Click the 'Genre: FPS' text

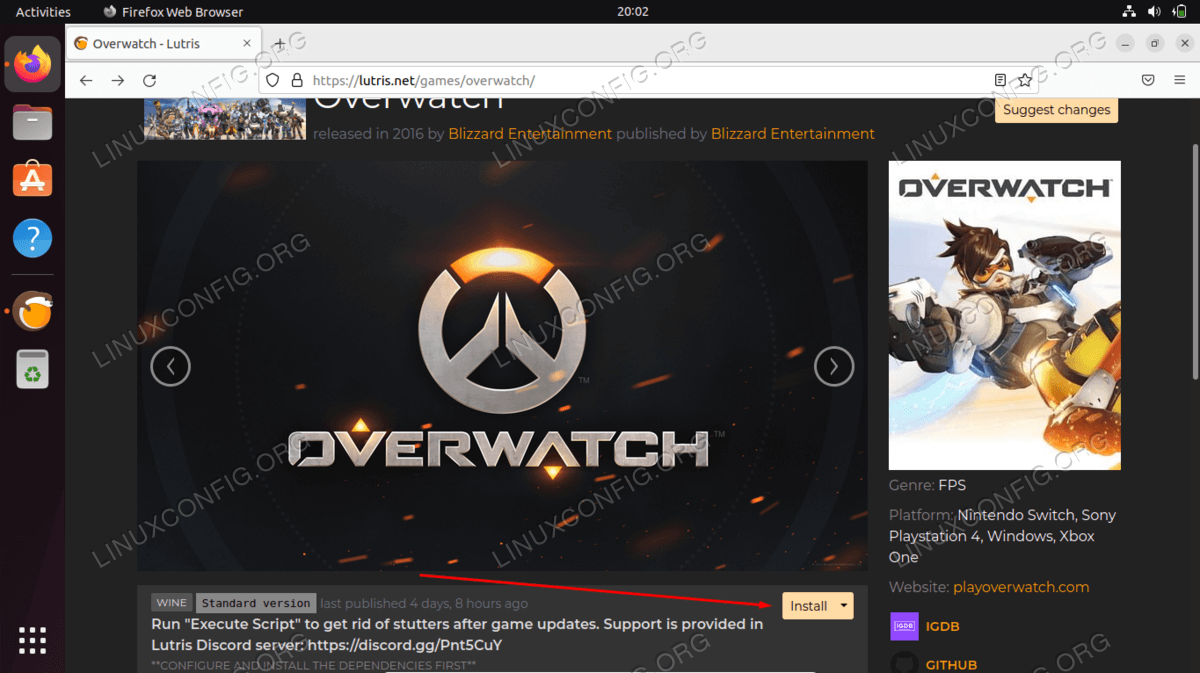[927, 485]
